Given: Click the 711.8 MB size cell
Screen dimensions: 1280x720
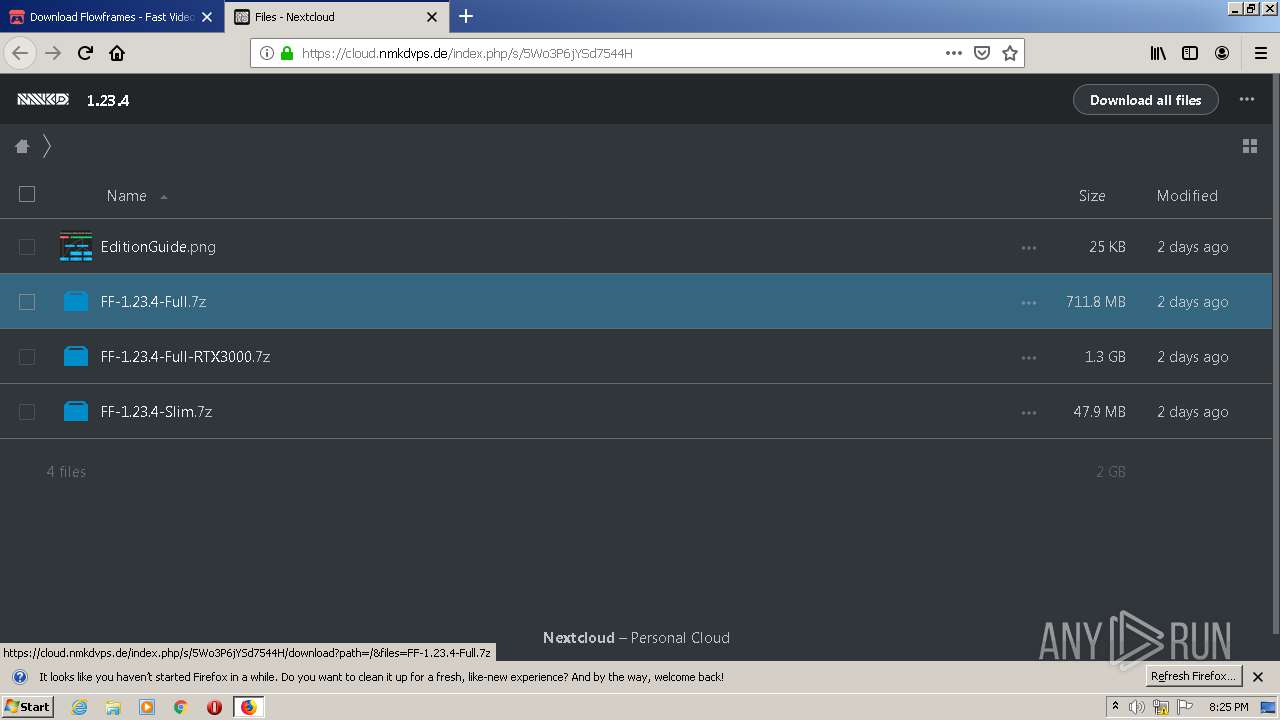Looking at the screenshot, I should pos(1096,302).
